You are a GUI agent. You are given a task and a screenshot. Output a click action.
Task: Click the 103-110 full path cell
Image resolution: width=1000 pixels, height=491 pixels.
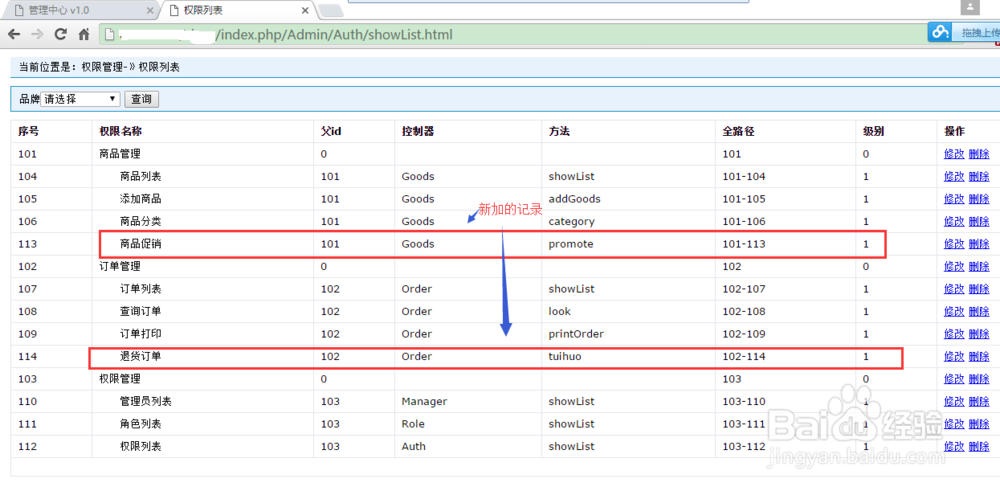coord(744,401)
